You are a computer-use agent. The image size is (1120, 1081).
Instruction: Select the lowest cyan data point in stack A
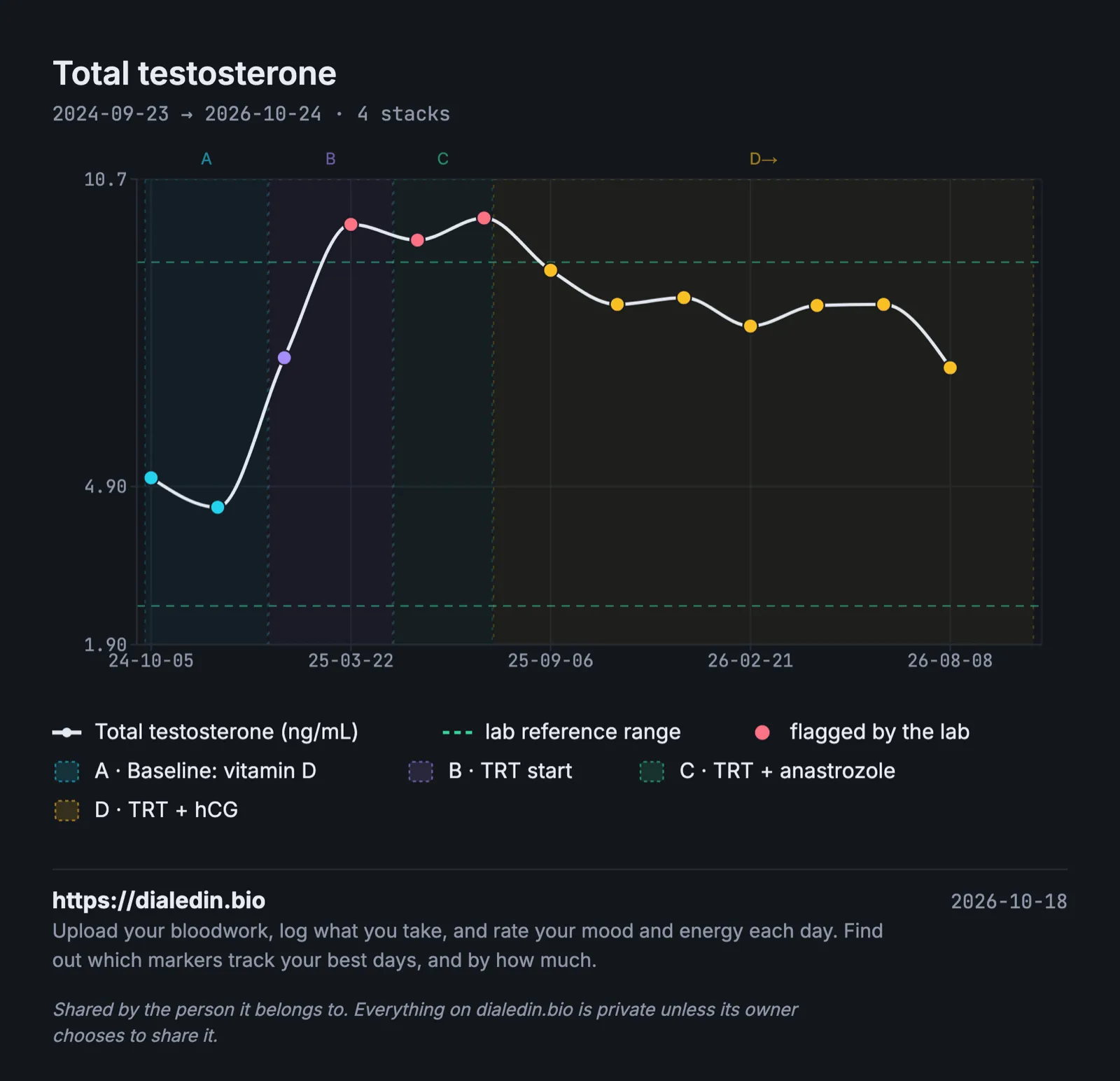click(x=218, y=507)
